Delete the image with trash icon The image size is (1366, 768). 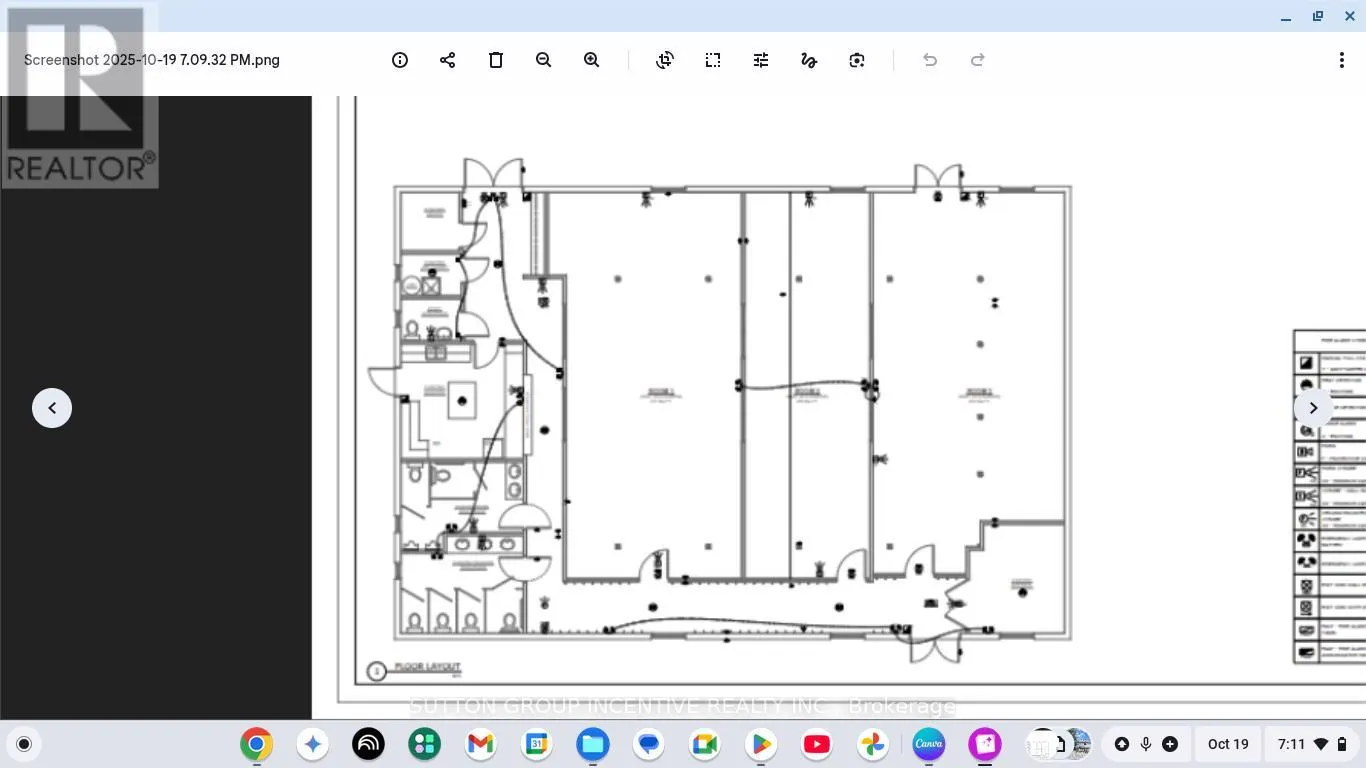(496, 60)
